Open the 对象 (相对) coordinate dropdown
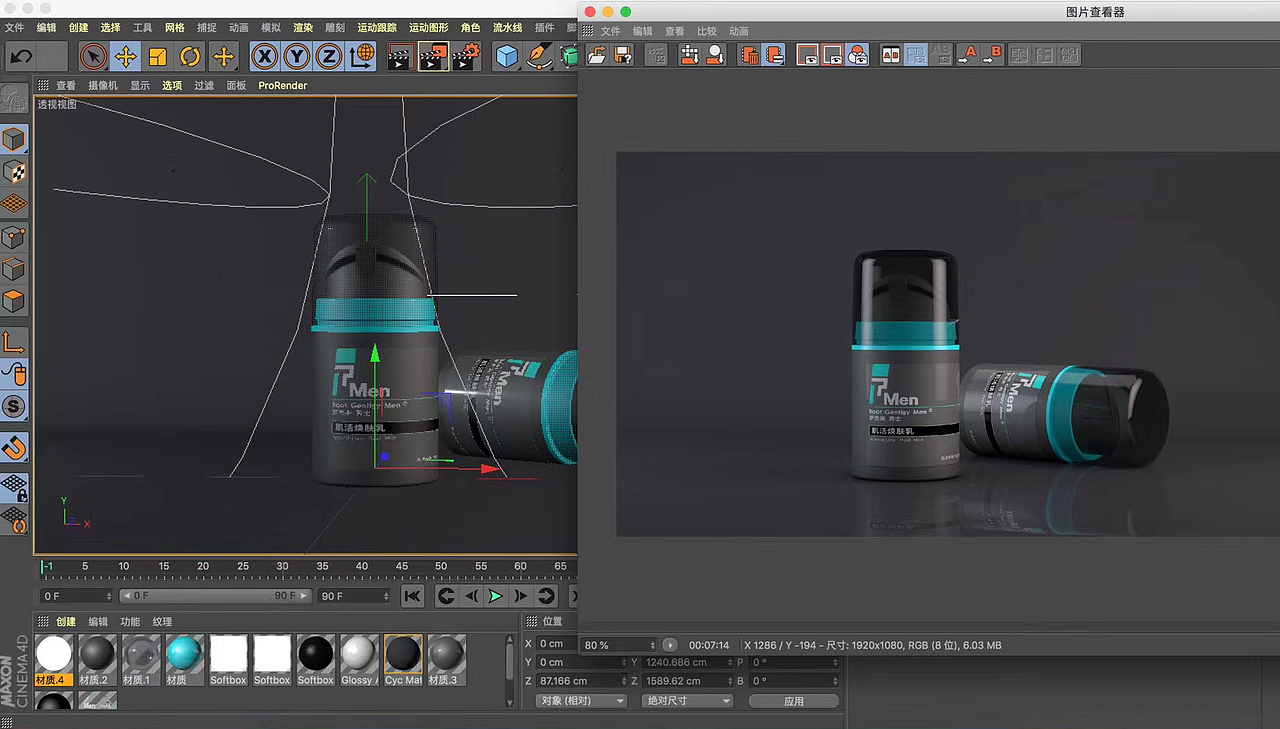 (581, 701)
